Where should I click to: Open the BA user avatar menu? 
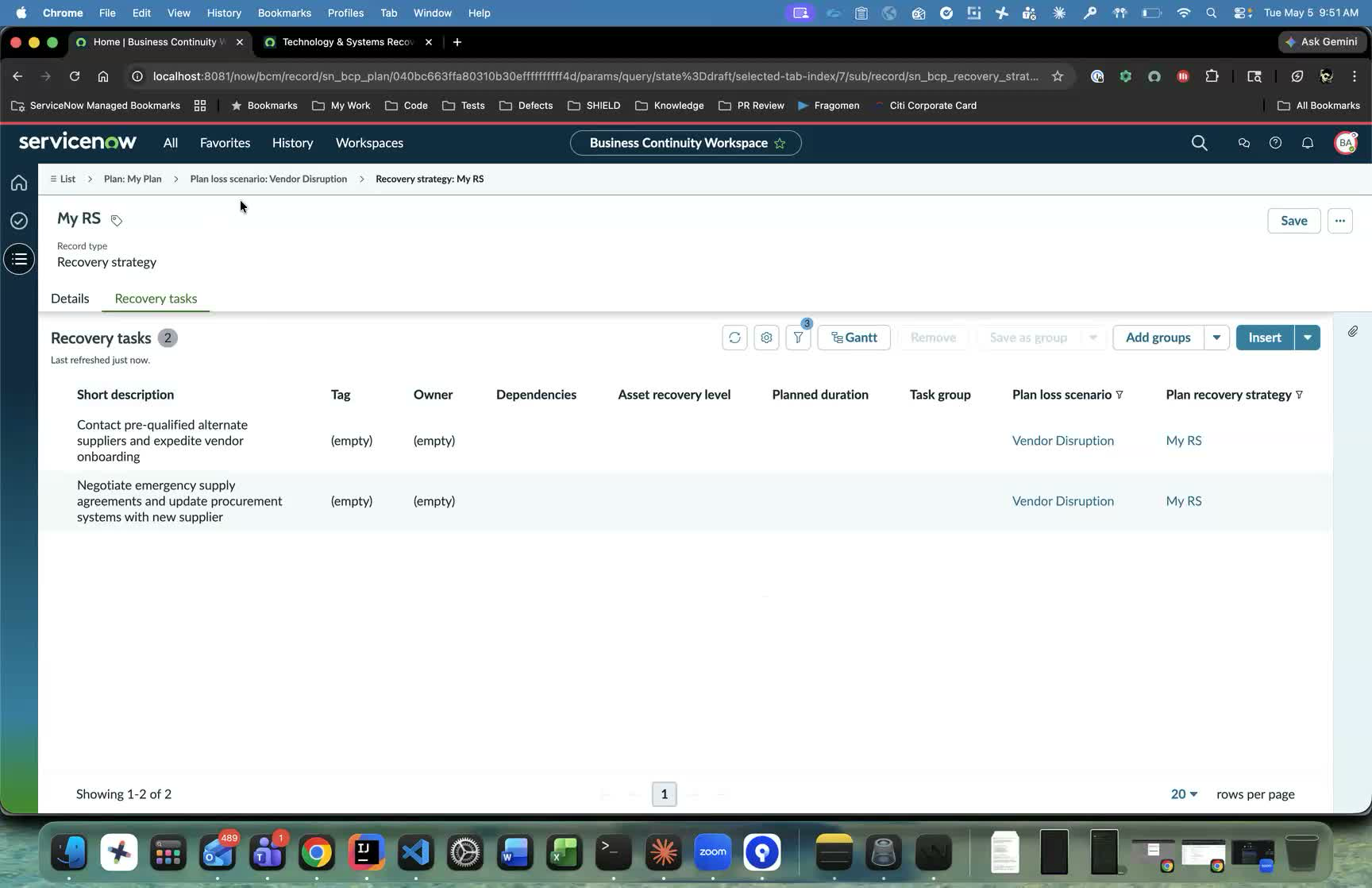(1346, 143)
